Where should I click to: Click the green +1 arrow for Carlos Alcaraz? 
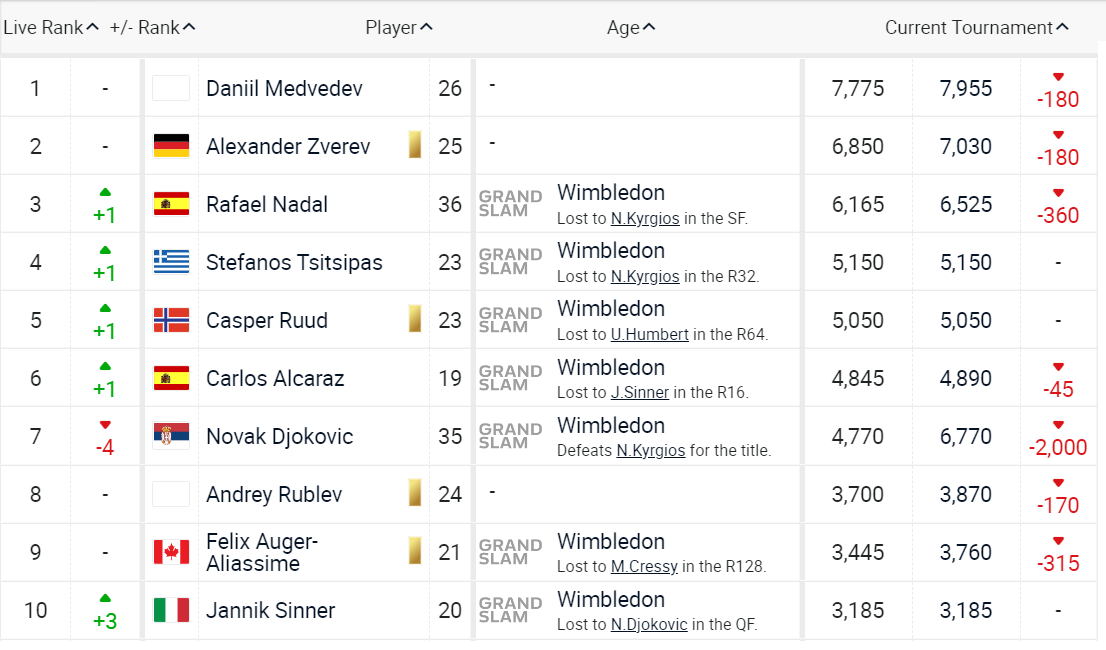tap(105, 377)
